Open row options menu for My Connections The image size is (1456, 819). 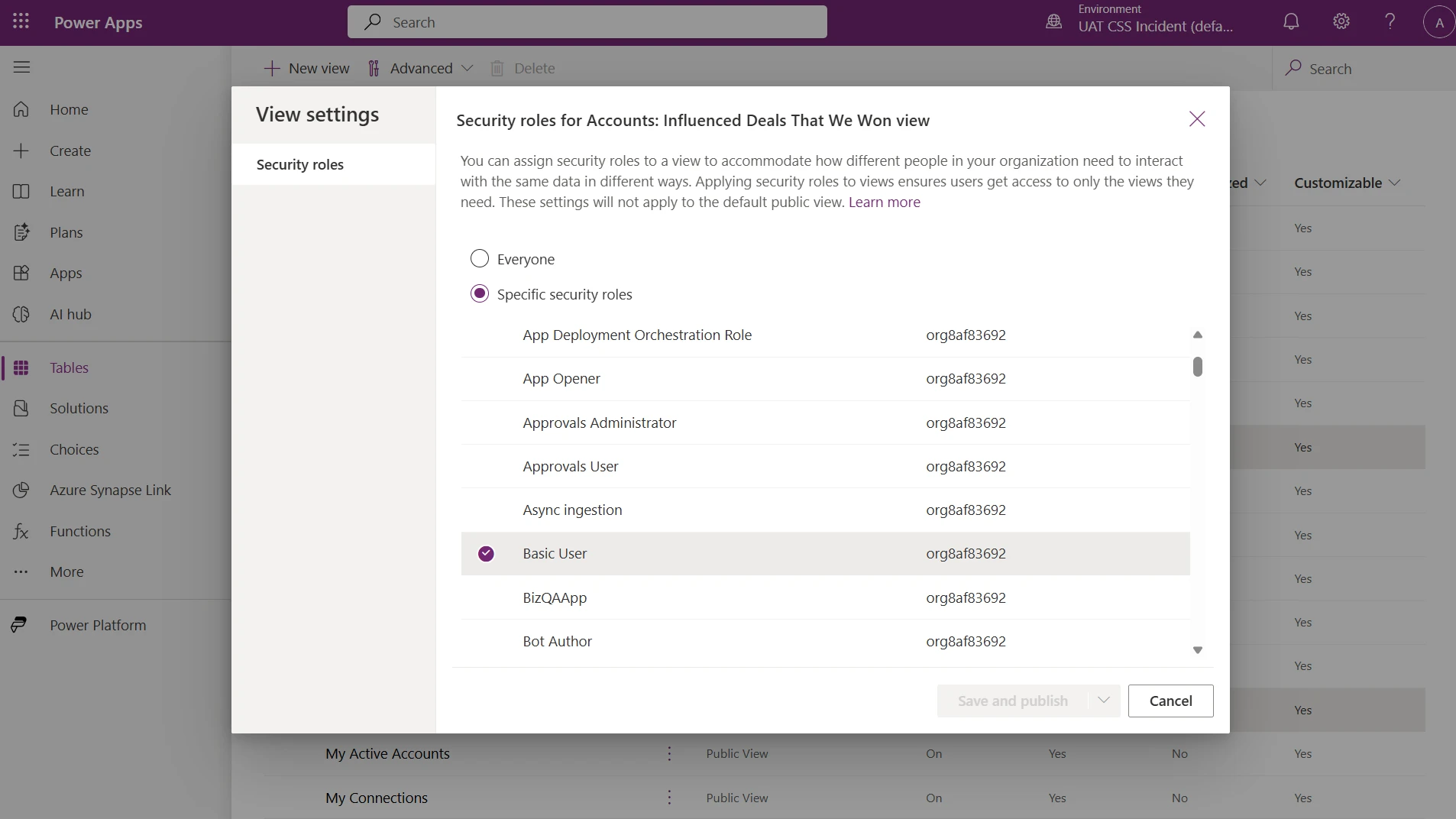pyautogui.click(x=668, y=798)
